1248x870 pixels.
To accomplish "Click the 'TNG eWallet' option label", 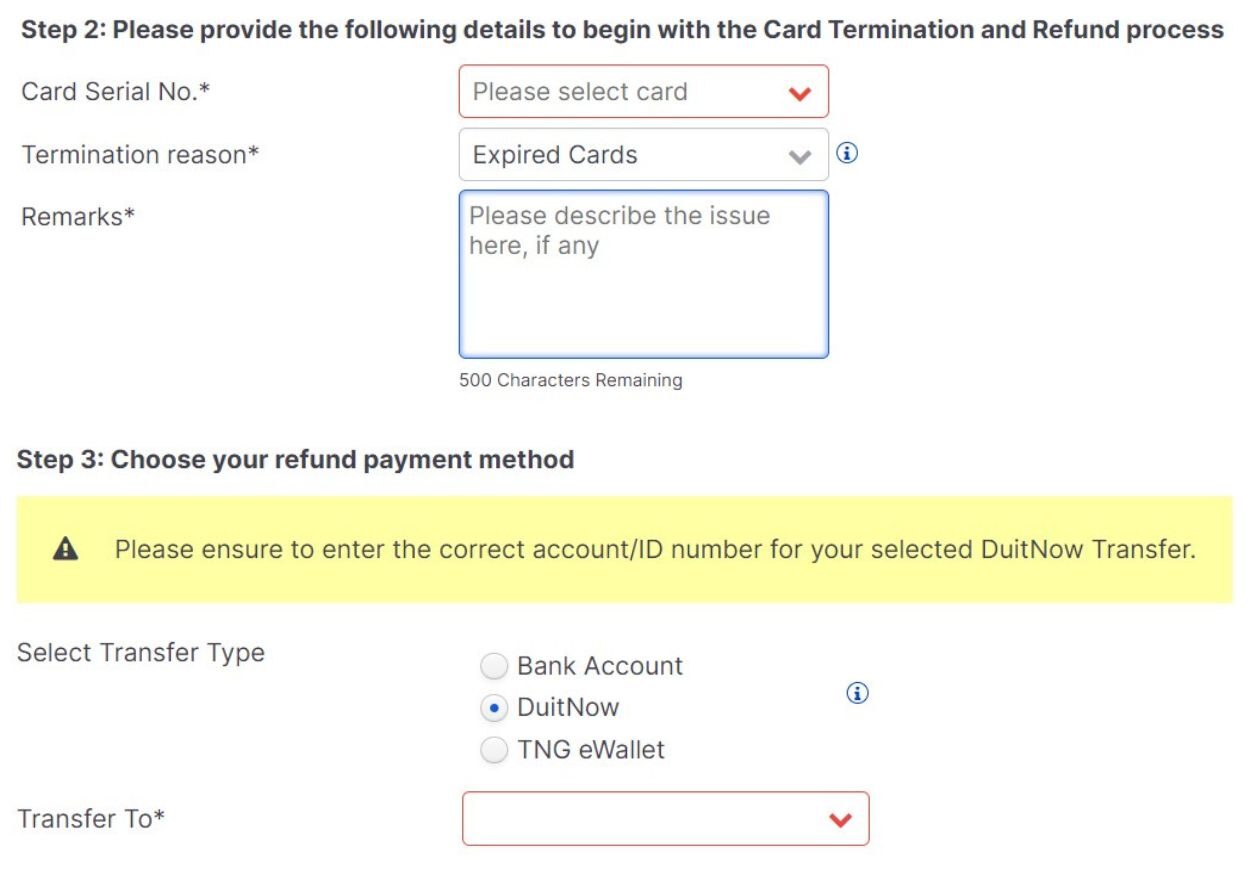I will coord(590,750).
